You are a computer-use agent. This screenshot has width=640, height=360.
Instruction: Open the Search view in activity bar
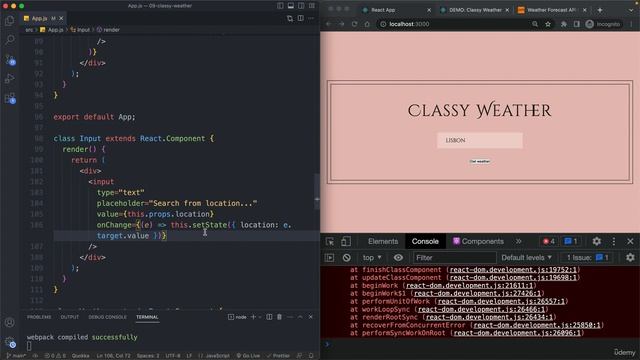click(9, 40)
